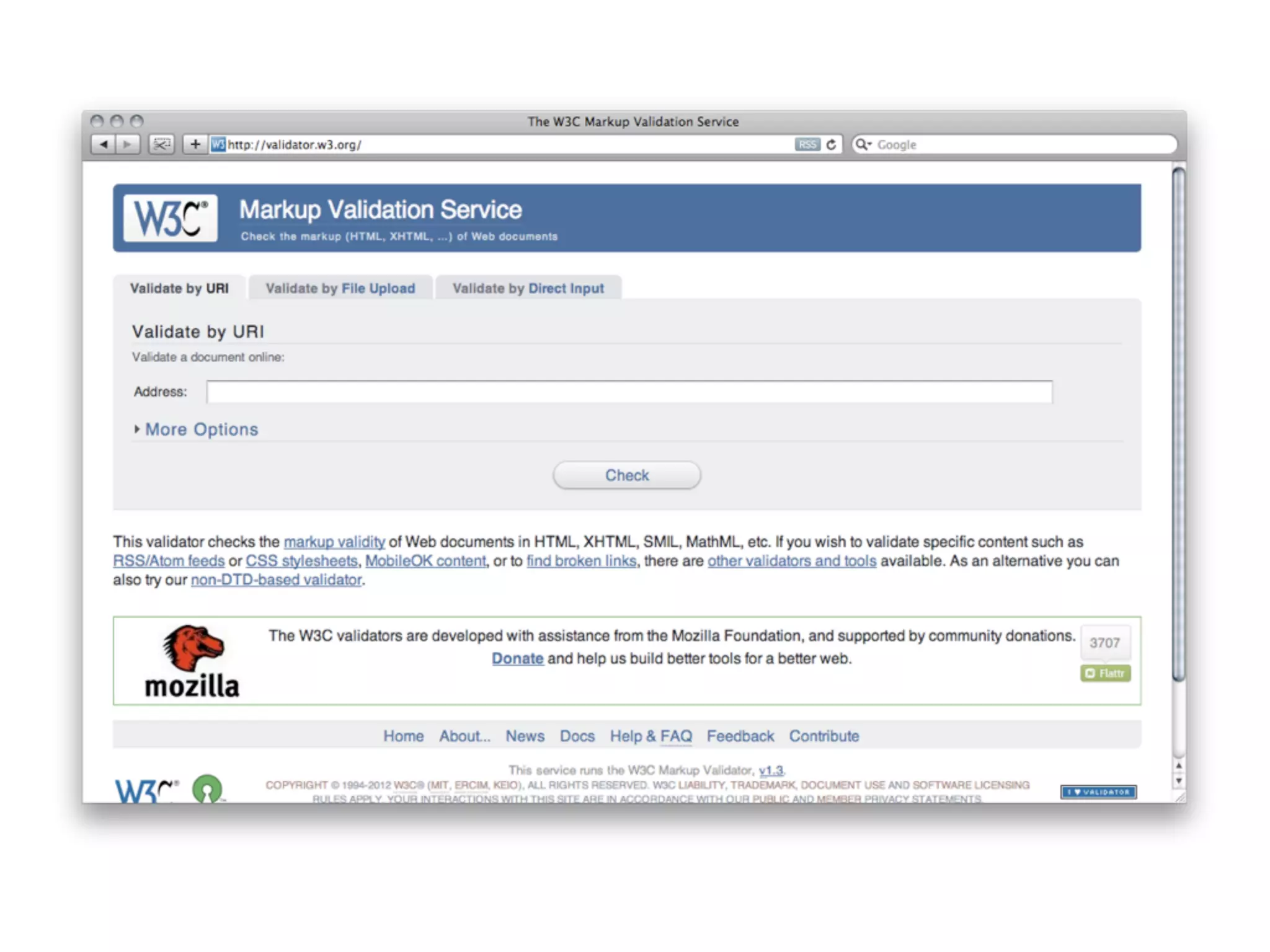Switch to Validate by Direct Input tab

pyautogui.click(x=528, y=288)
